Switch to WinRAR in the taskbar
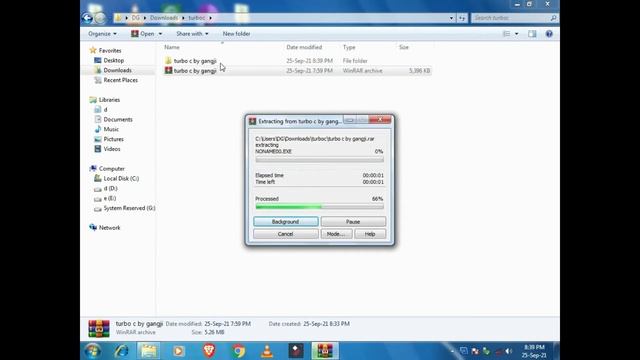The image size is (640, 360). [x=325, y=351]
